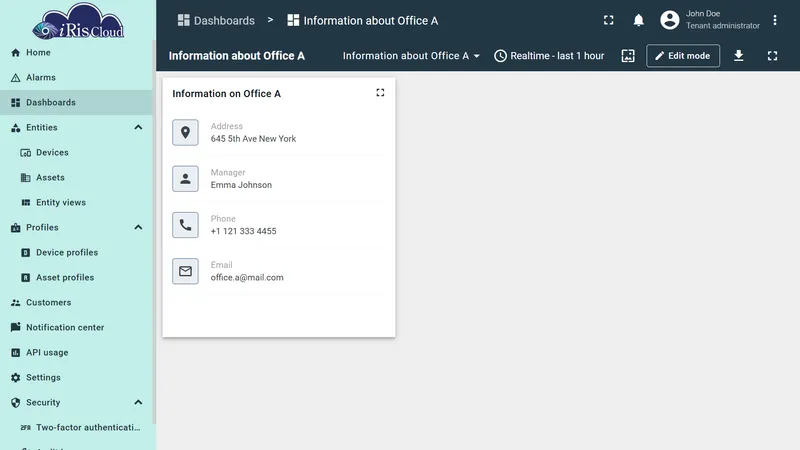Open the Information about Office A state dropdown

(411, 56)
